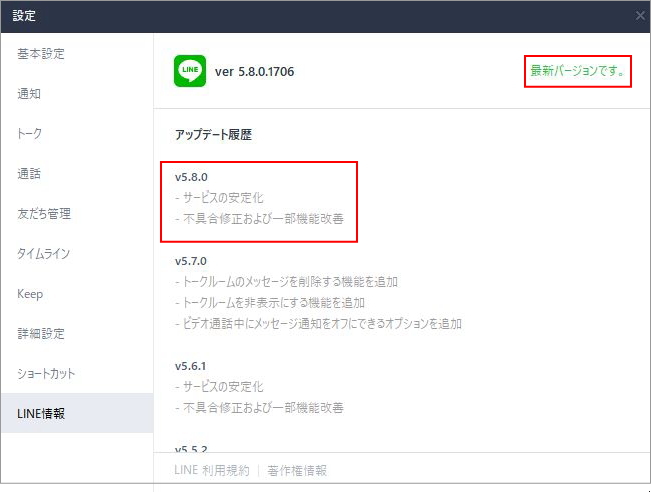Open 友だち管理 in the sidebar
Screen dimensions: 651x492
pos(44,214)
